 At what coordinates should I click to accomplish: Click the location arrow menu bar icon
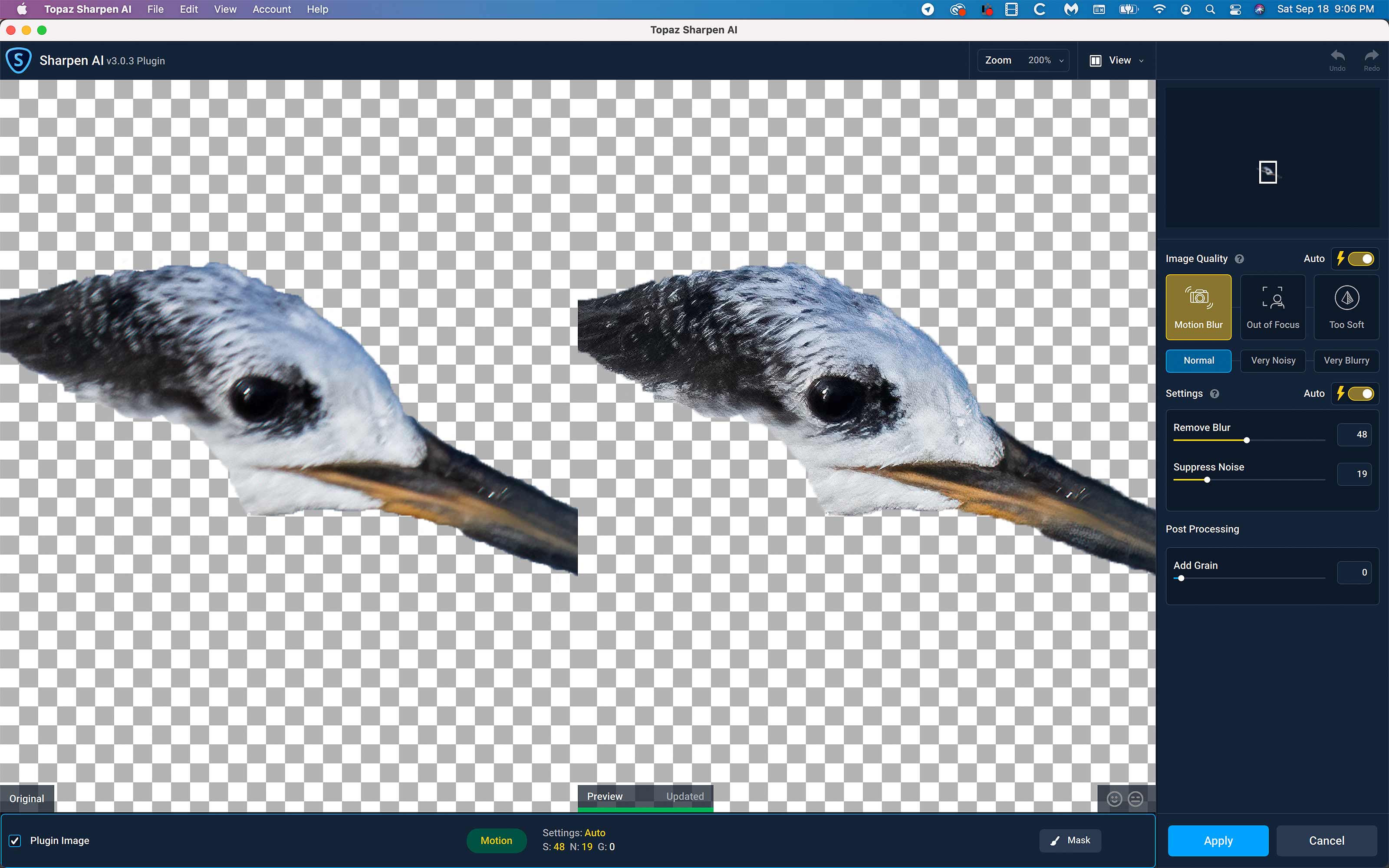pos(928,9)
